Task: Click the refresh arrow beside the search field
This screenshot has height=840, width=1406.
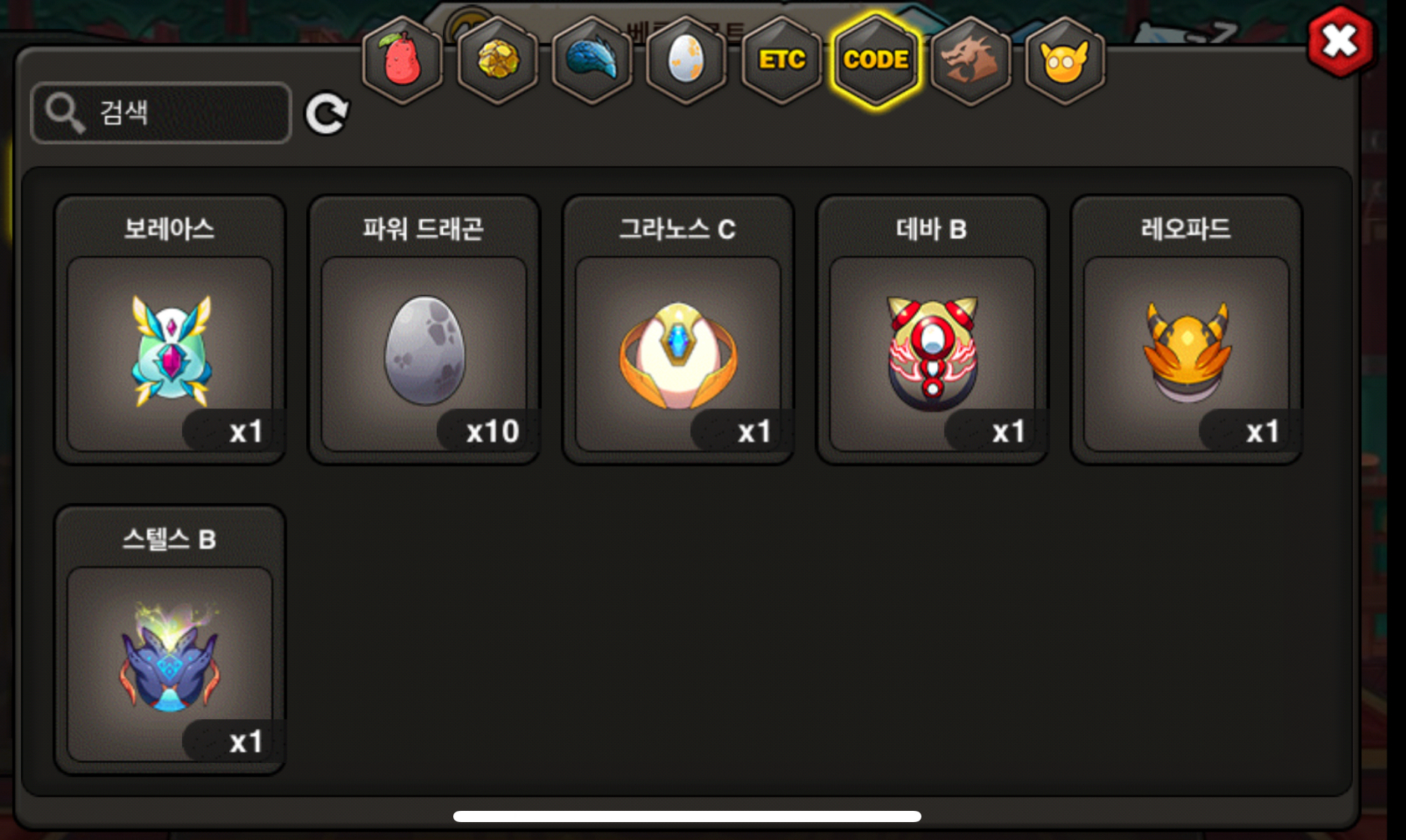Action: pos(327,113)
